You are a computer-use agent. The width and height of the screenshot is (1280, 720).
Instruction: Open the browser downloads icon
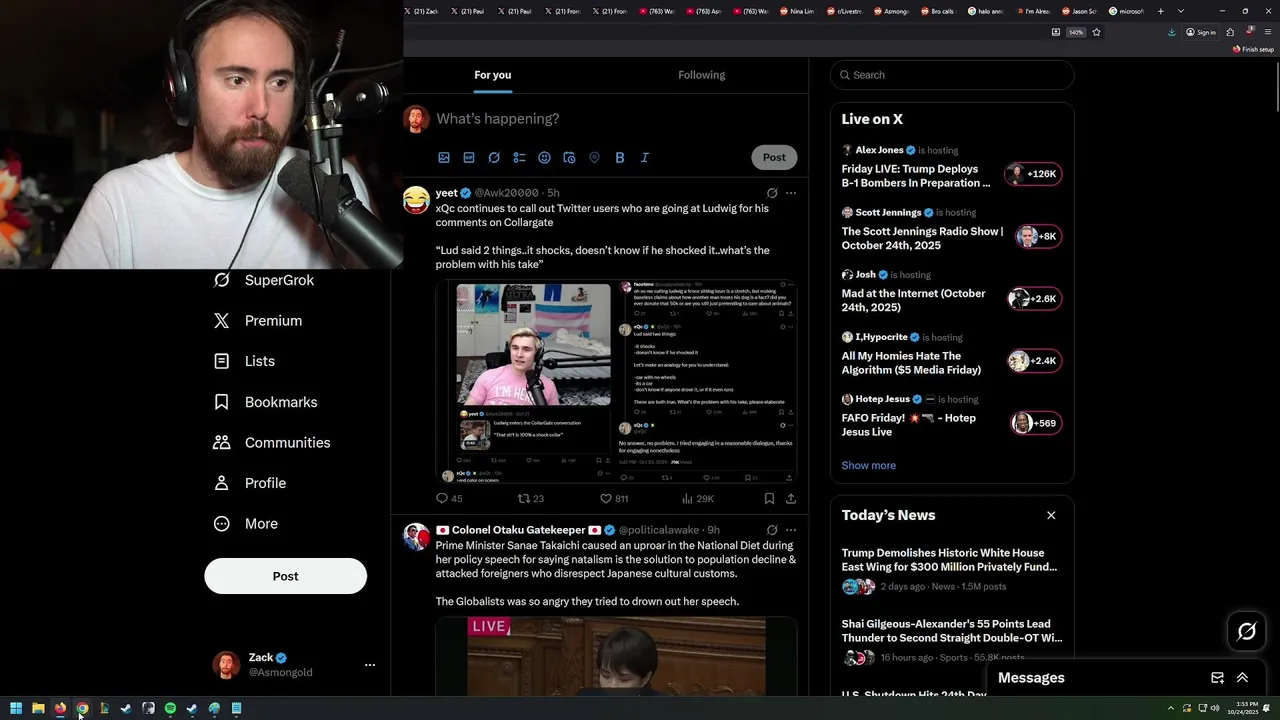[1171, 32]
